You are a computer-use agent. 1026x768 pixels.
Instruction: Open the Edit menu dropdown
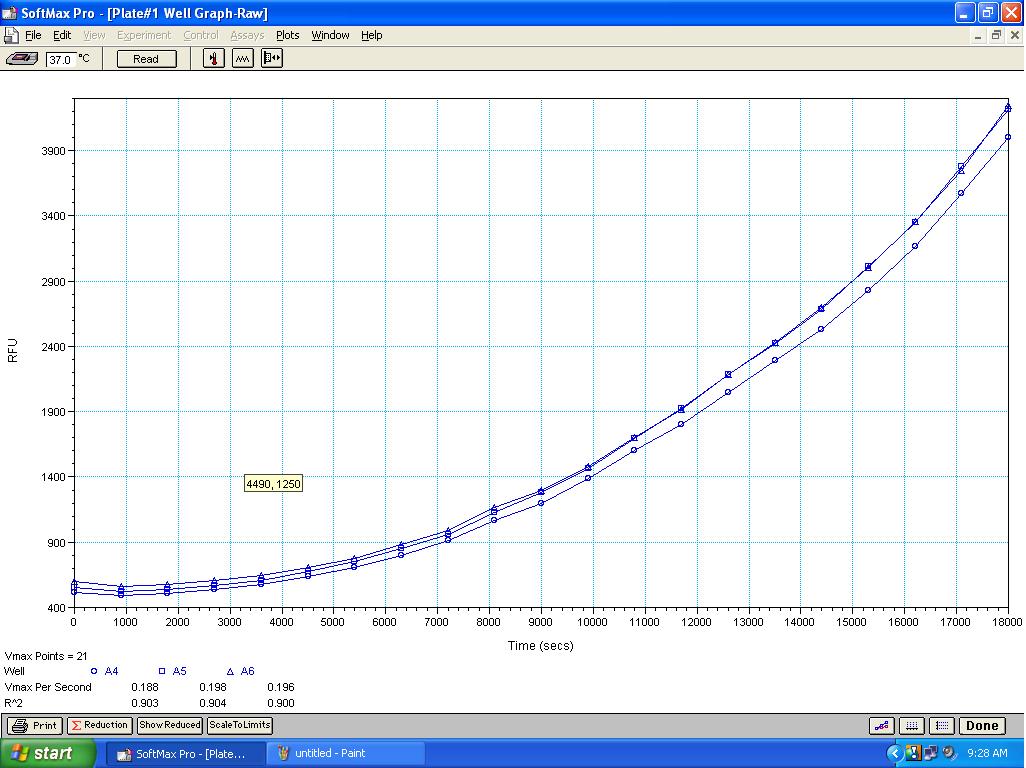(x=62, y=35)
